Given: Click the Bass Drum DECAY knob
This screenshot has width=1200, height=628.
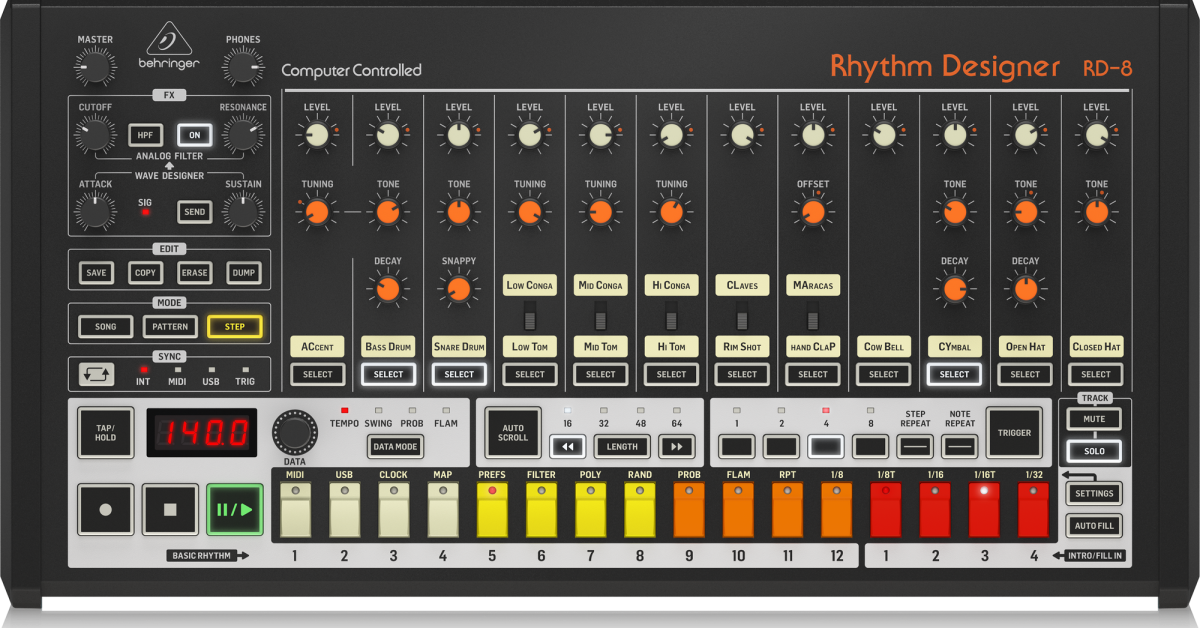Looking at the screenshot, I should (388, 289).
